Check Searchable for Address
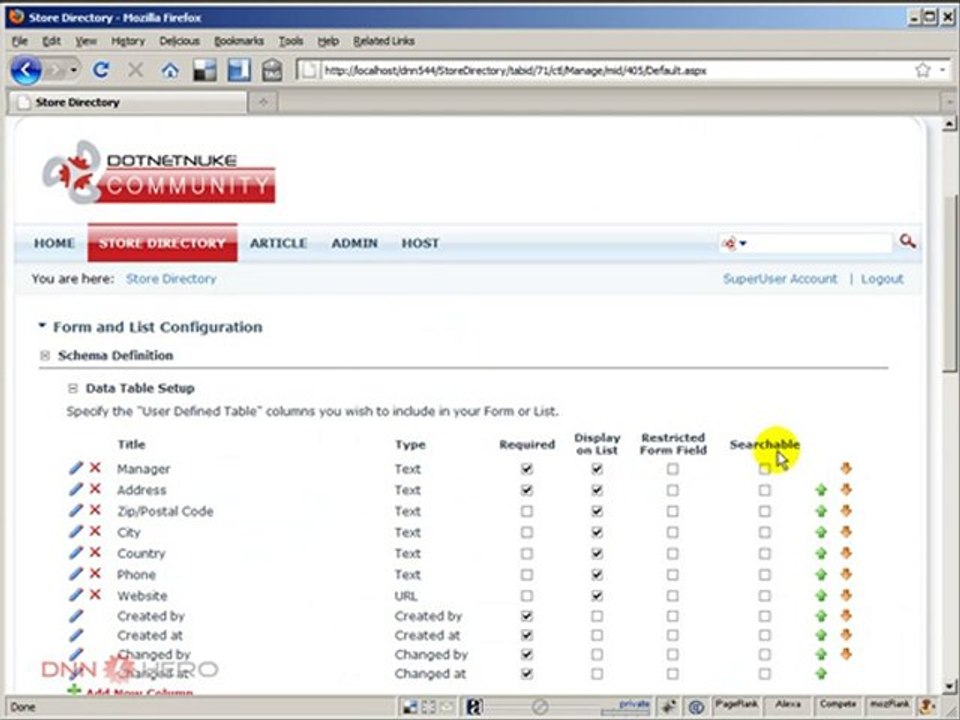This screenshot has height=720, width=960. coord(765,490)
